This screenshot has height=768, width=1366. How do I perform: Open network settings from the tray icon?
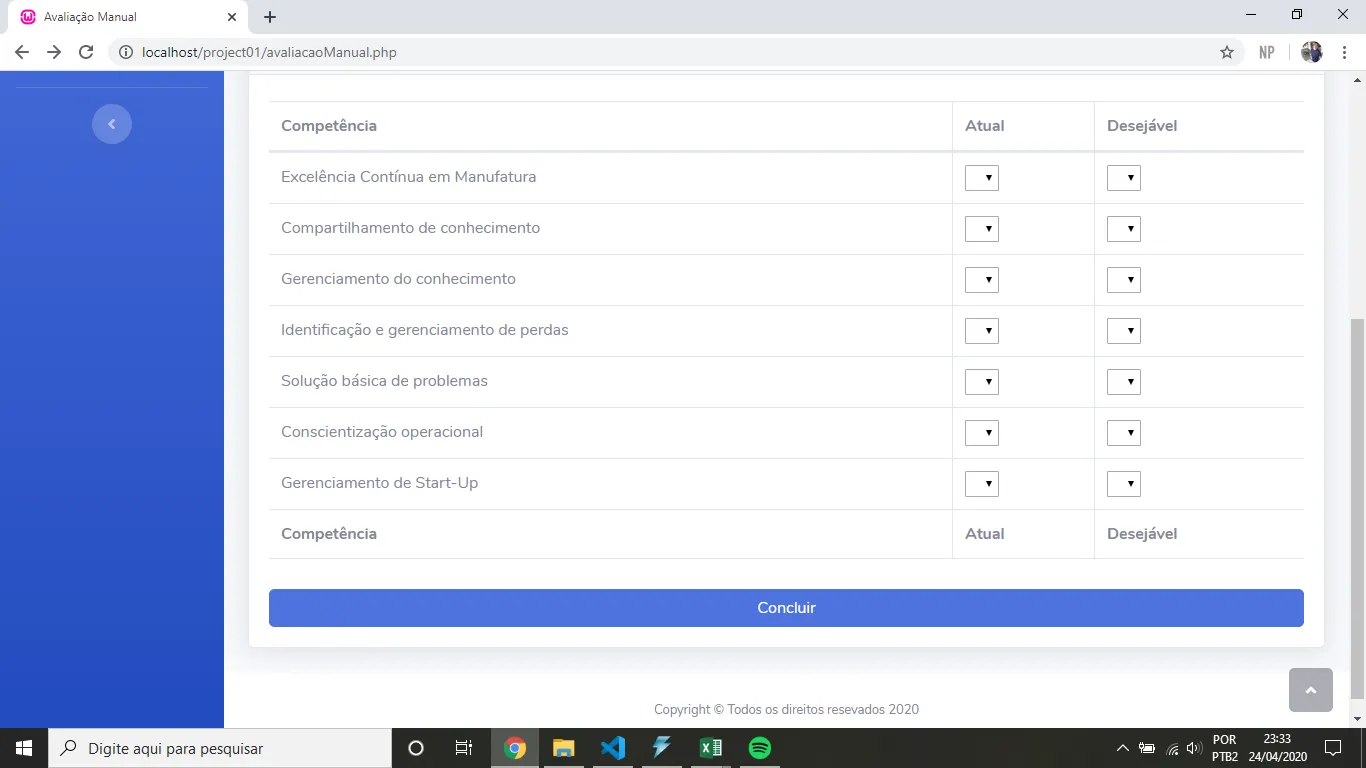[x=1172, y=748]
